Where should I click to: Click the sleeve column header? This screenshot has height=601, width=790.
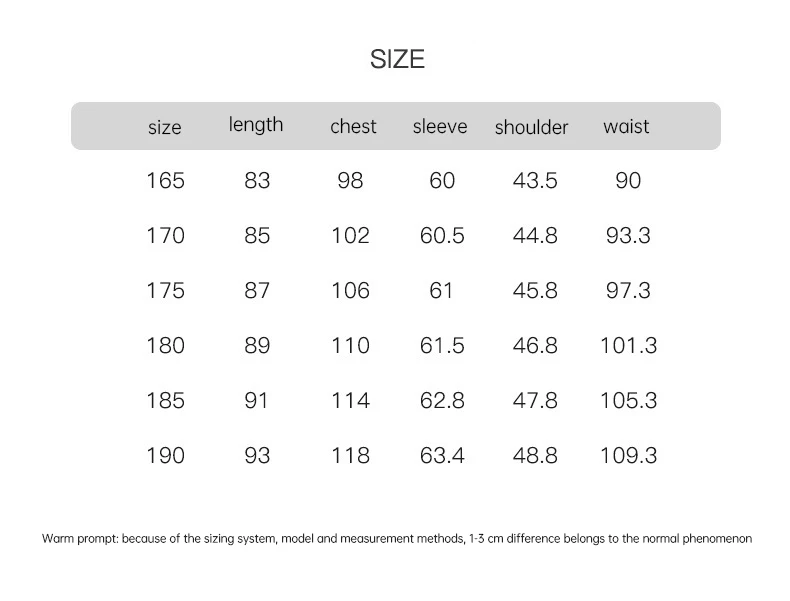[x=440, y=127]
